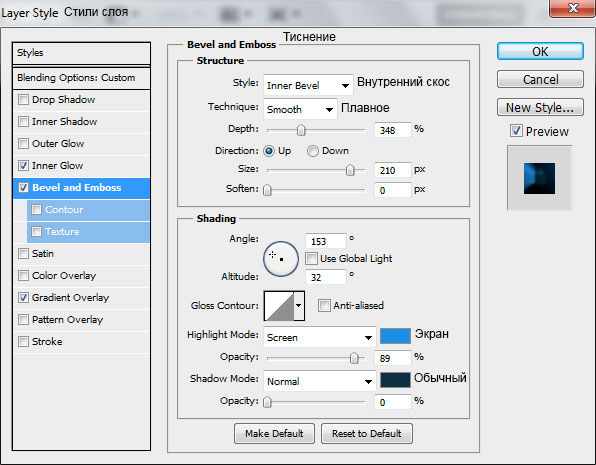Enable the Drop Shadow checkbox
The height and width of the screenshot is (465, 596).
coord(24,100)
